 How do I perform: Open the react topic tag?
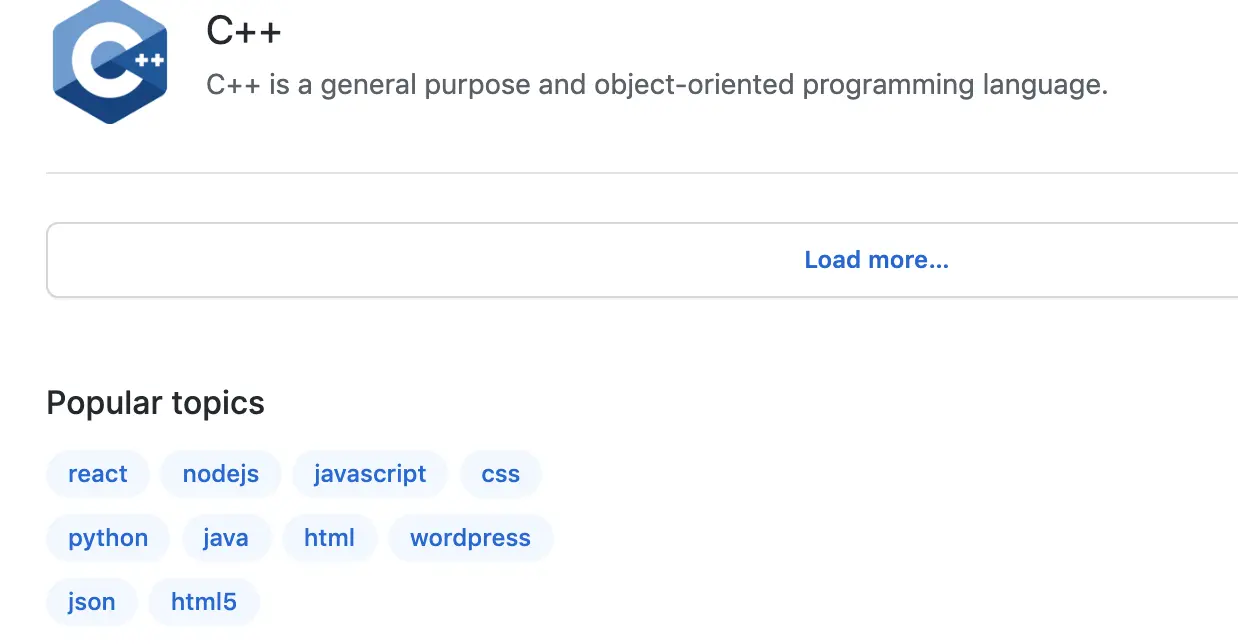98,474
